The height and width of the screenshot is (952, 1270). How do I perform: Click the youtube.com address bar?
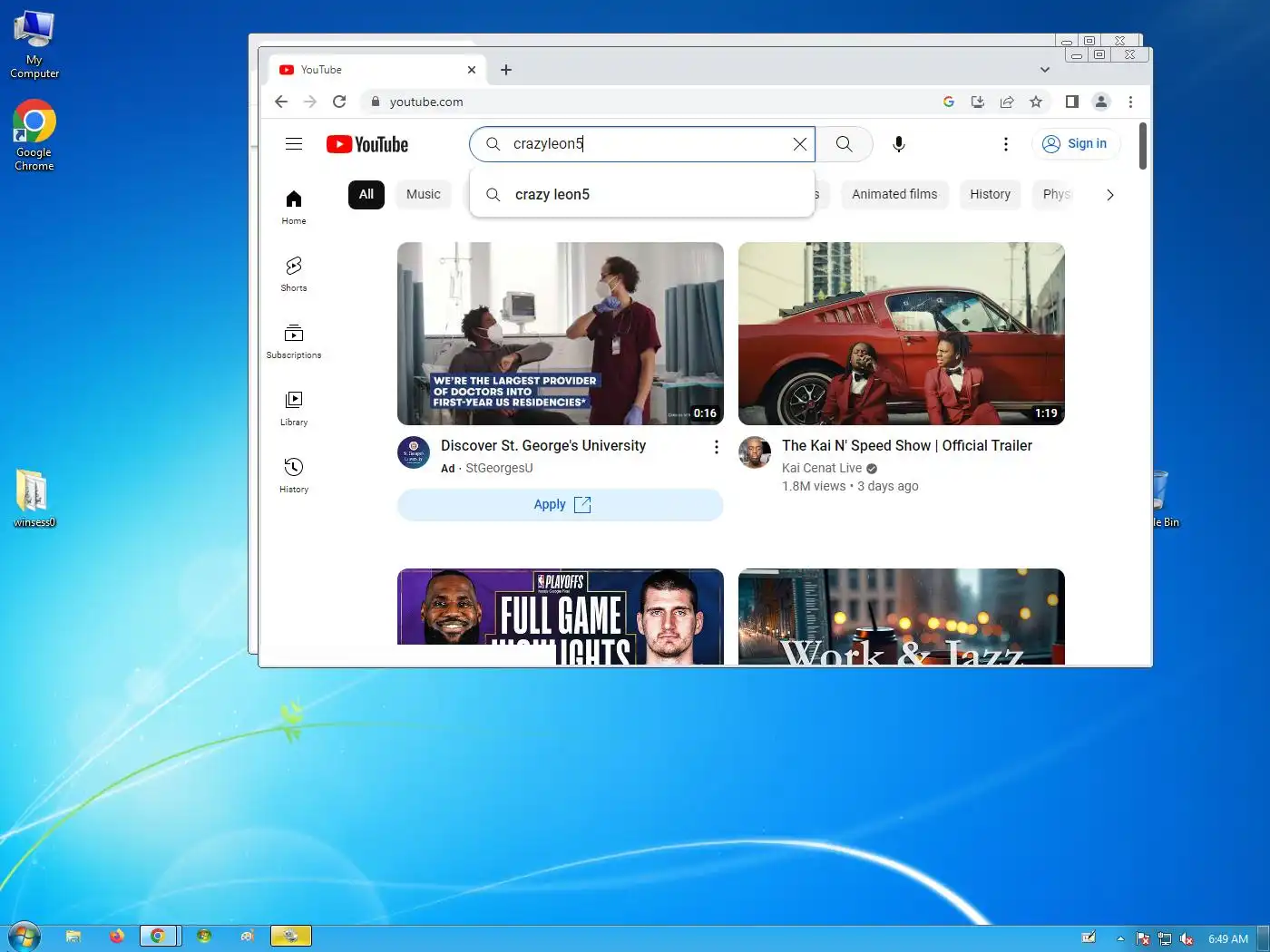pos(653,102)
